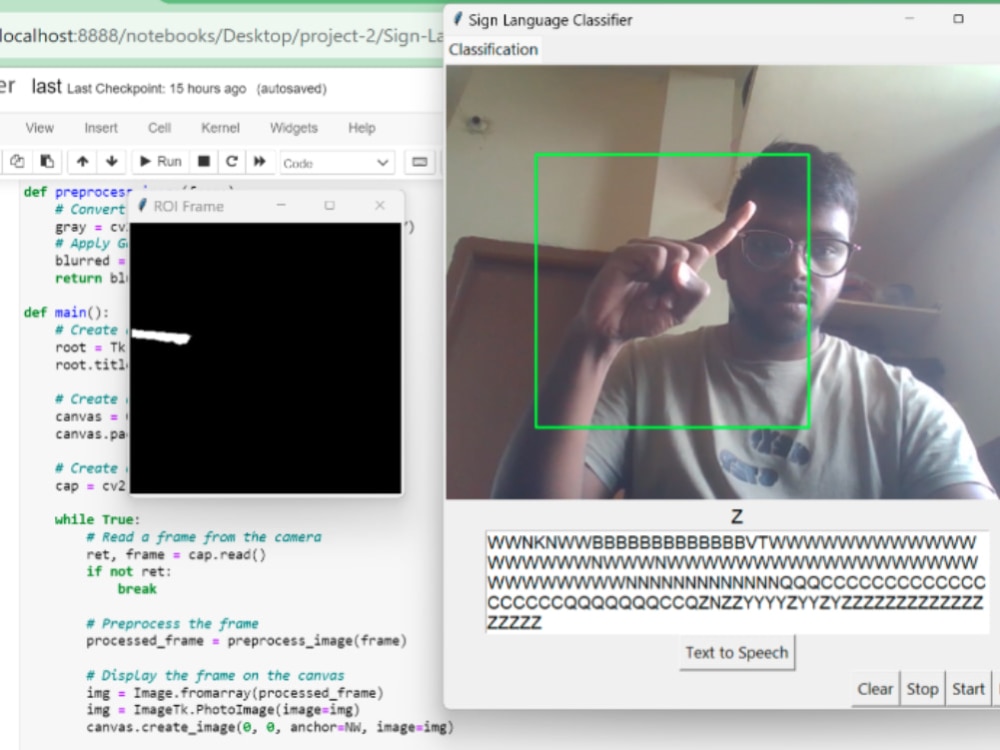The width and height of the screenshot is (1000, 750).
Task: Click the 'ret, frame = cap.read()' code line
Action: 176,554
